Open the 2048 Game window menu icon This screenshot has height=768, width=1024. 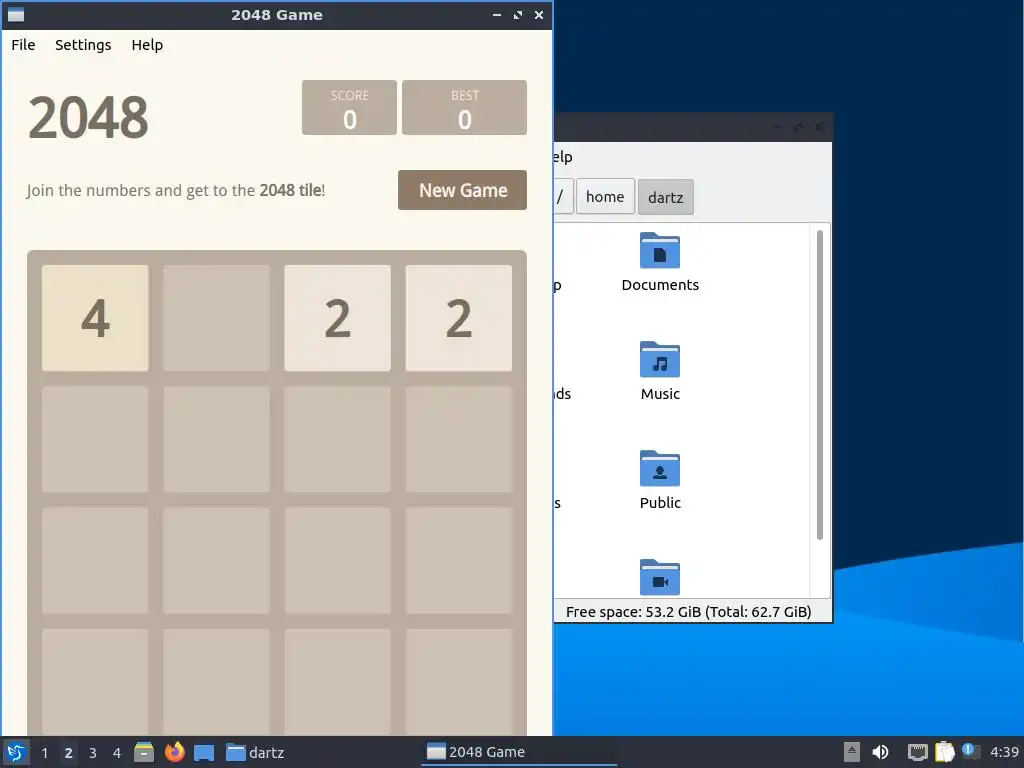click(16, 14)
